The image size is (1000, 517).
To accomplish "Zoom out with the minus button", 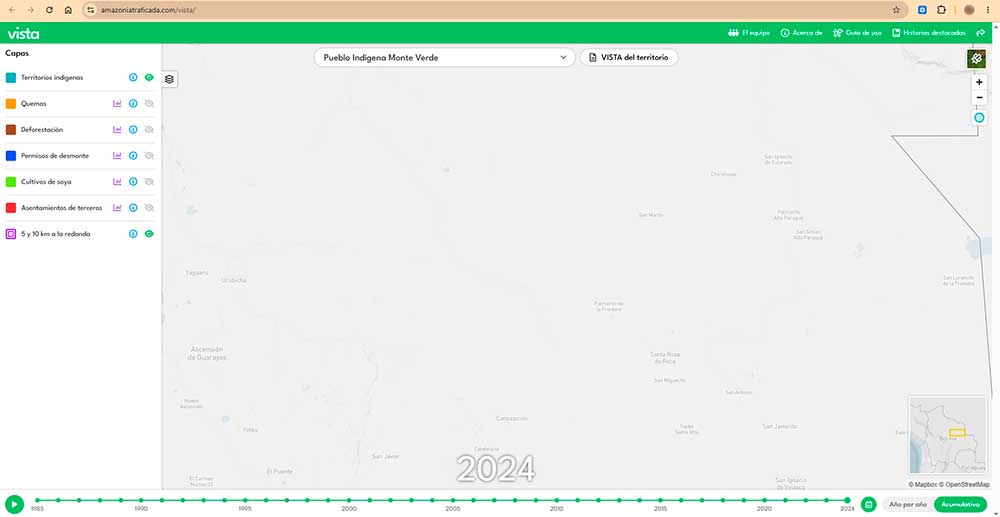I will point(980,98).
